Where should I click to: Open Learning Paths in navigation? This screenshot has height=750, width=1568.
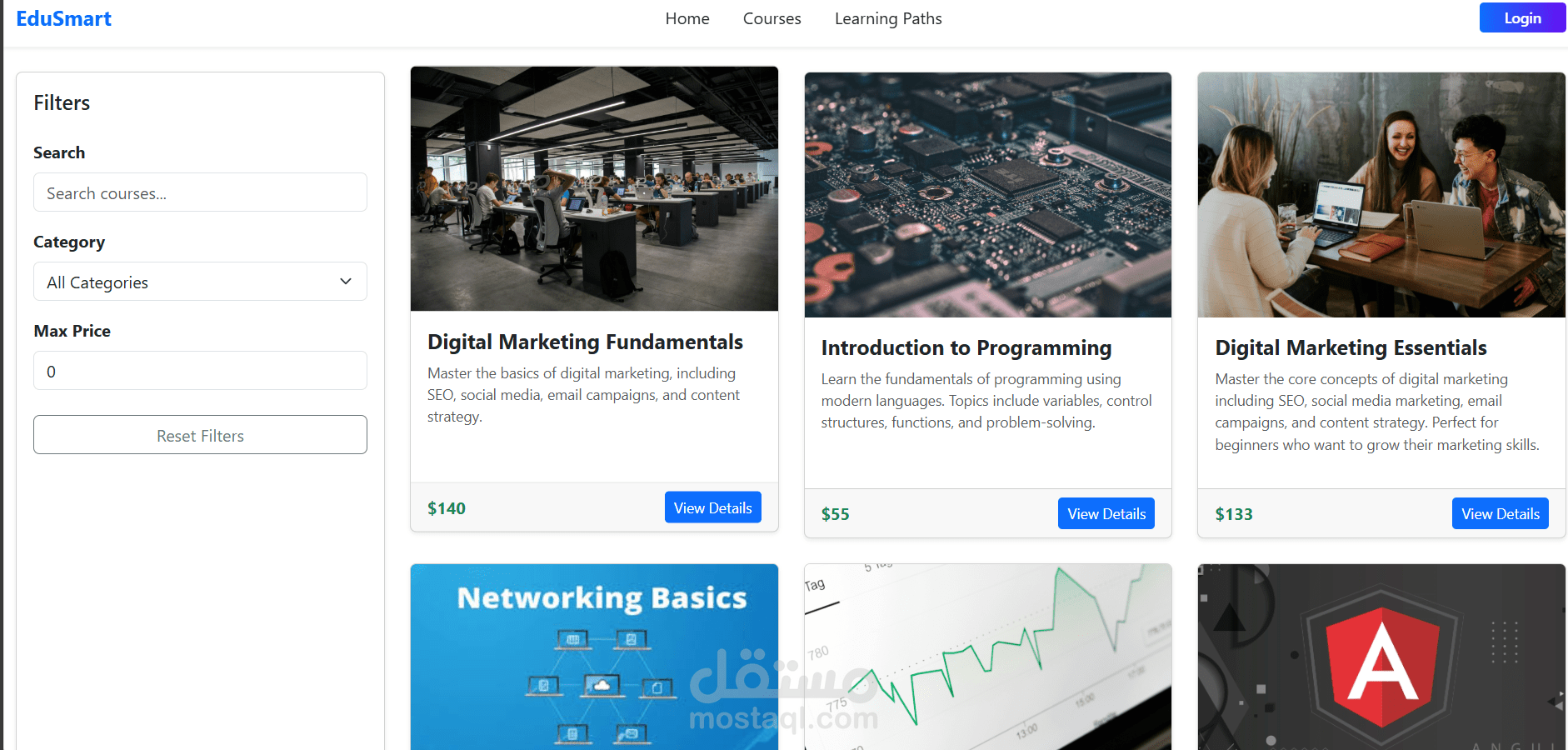pos(888,18)
